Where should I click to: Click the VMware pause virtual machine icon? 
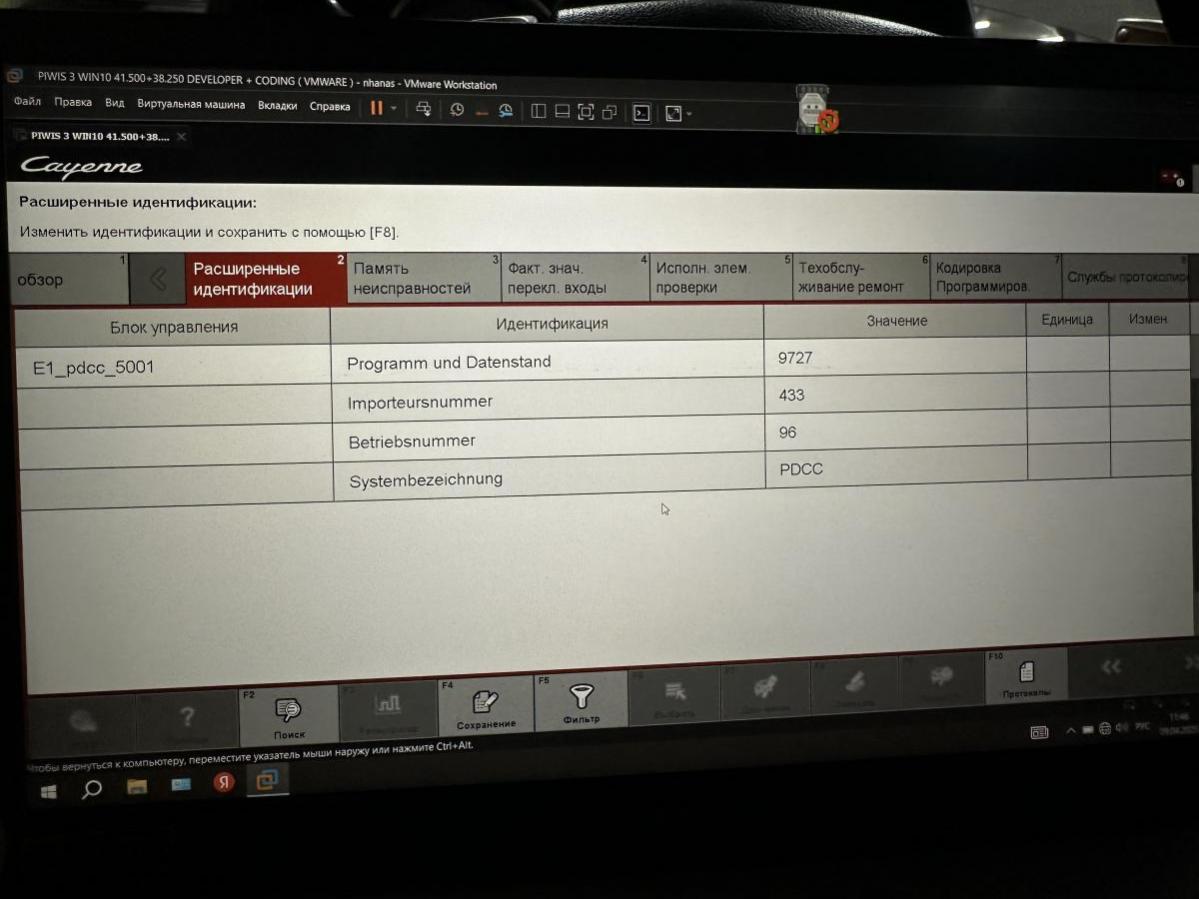point(376,109)
